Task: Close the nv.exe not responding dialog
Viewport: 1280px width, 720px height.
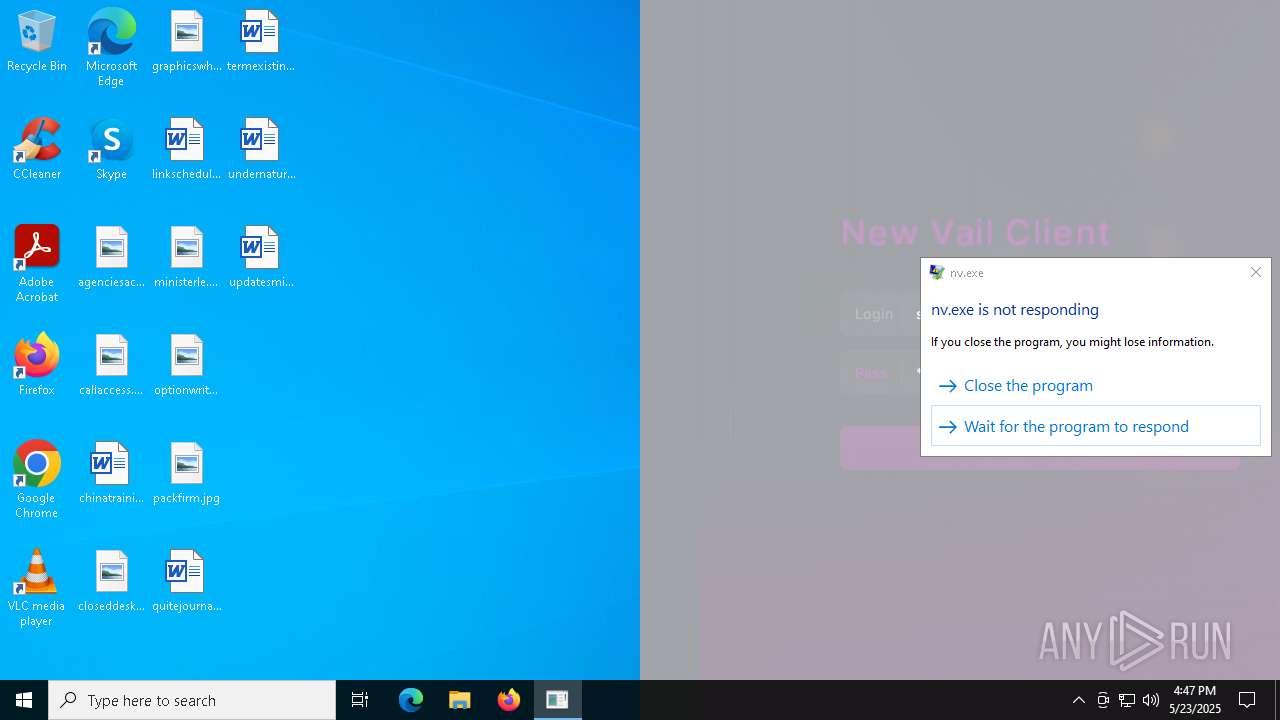Action: pyautogui.click(x=1256, y=272)
